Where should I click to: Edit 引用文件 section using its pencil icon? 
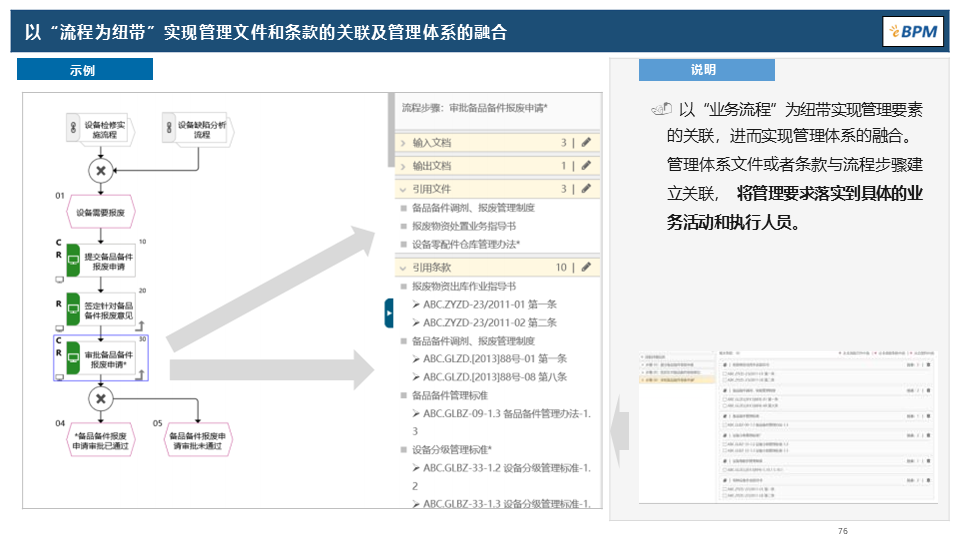coord(586,189)
